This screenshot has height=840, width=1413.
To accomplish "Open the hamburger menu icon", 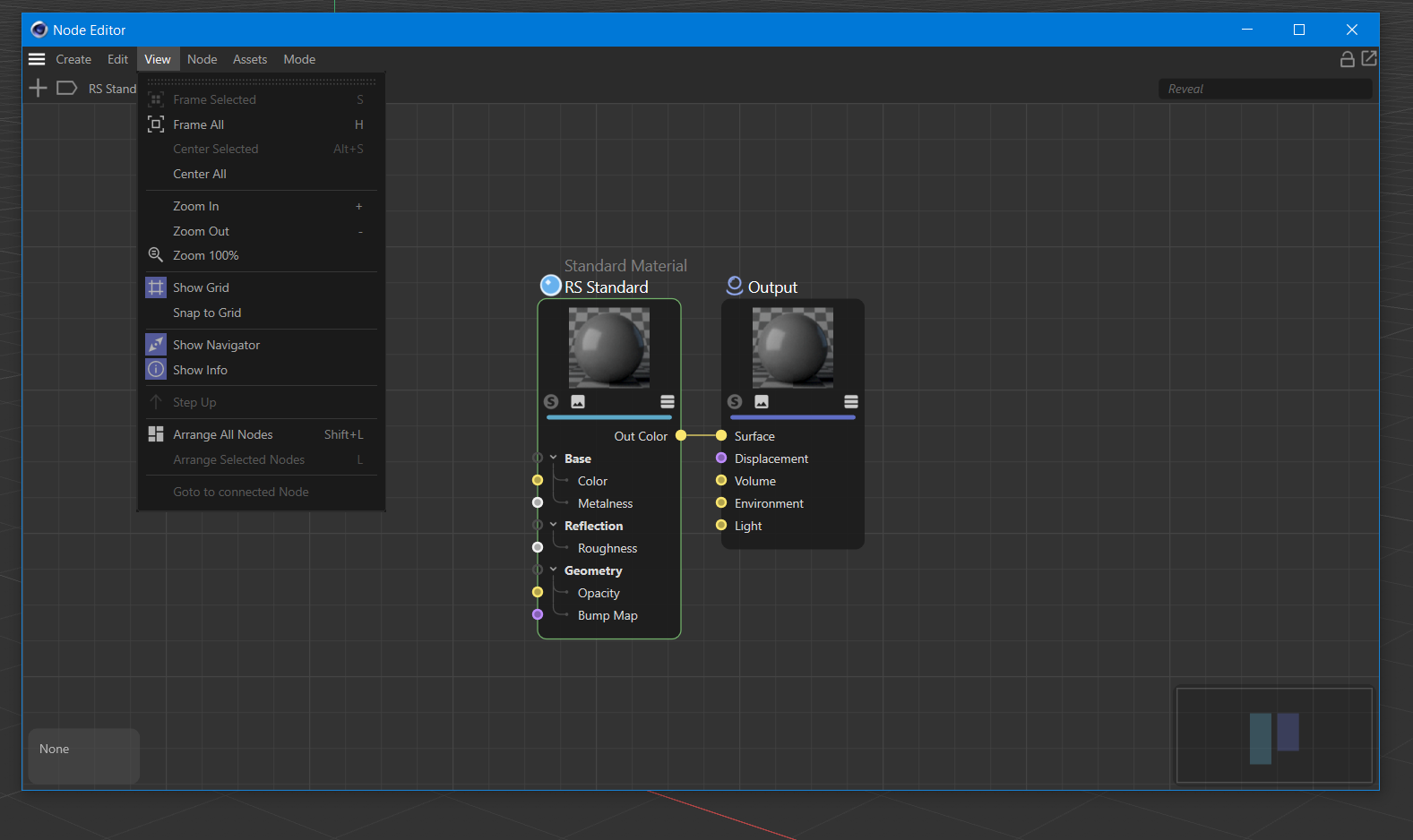I will (37, 59).
